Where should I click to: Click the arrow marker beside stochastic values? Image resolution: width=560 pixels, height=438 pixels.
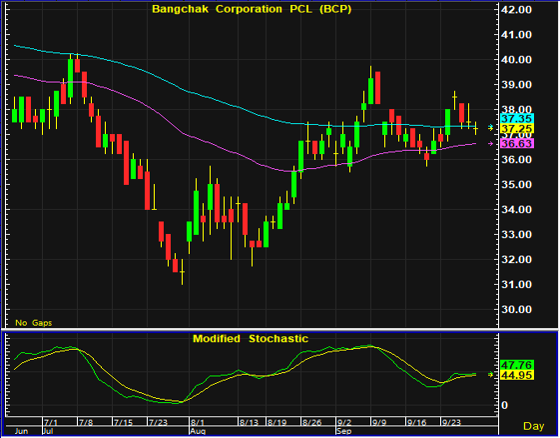pyautogui.click(x=491, y=375)
